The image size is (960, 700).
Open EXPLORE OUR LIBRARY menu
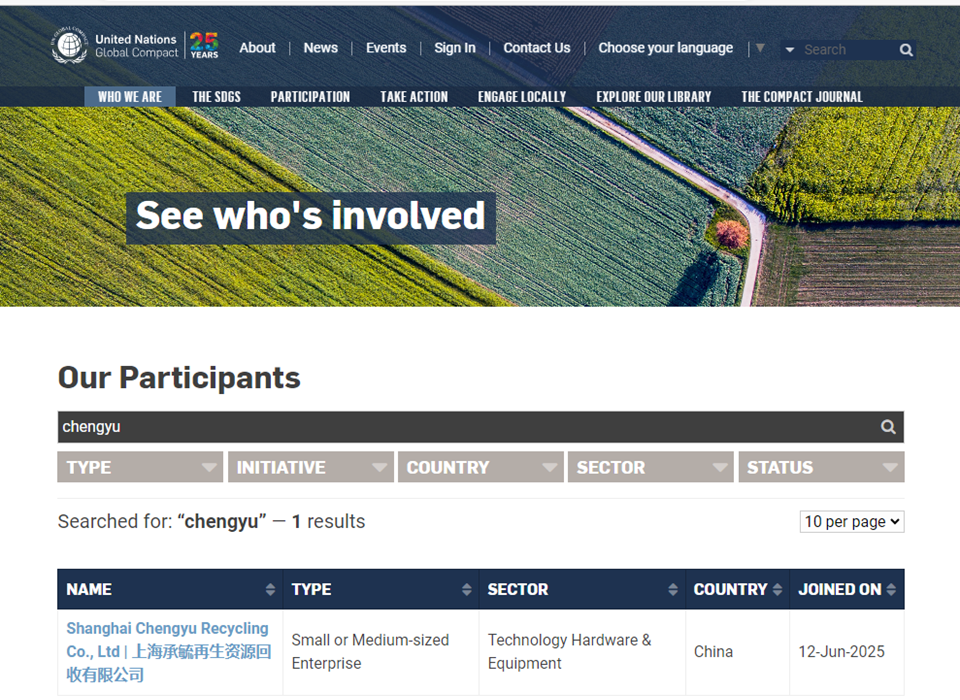click(654, 97)
